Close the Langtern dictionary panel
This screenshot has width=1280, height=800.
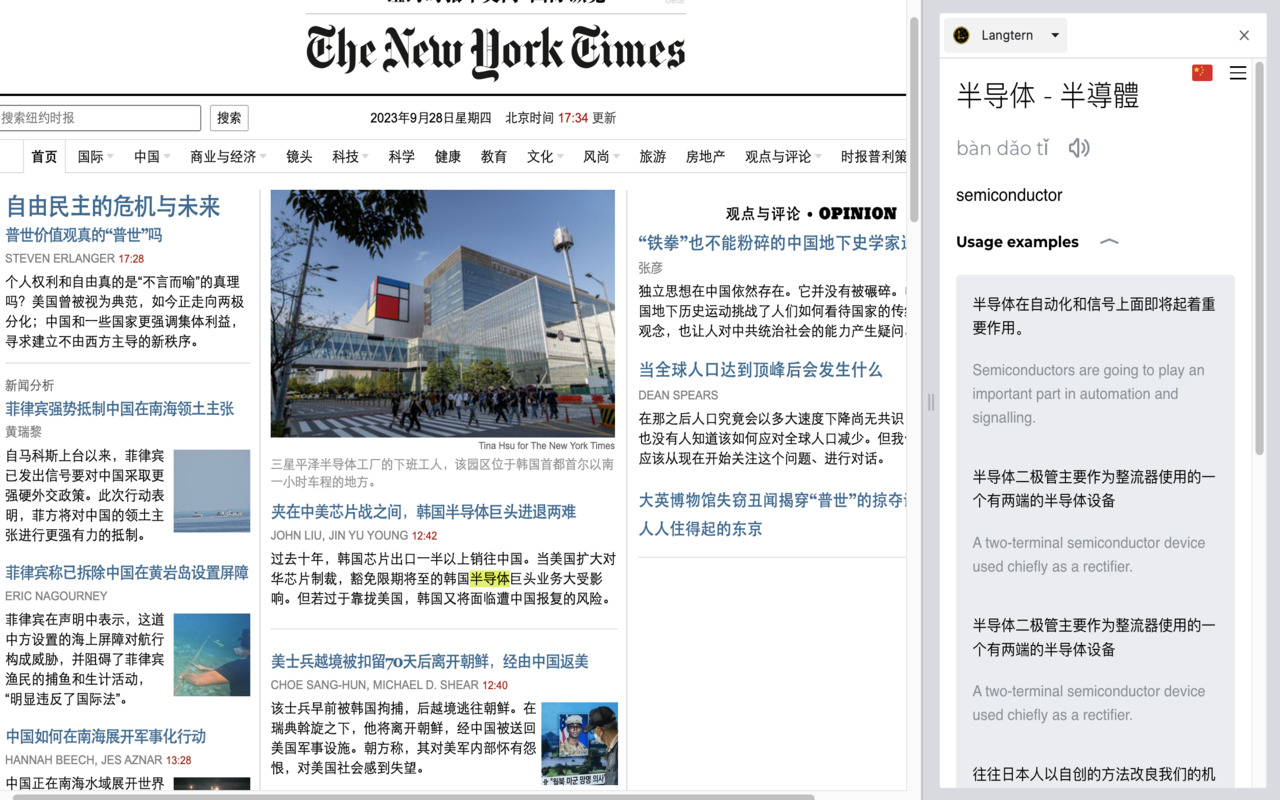(x=1244, y=35)
